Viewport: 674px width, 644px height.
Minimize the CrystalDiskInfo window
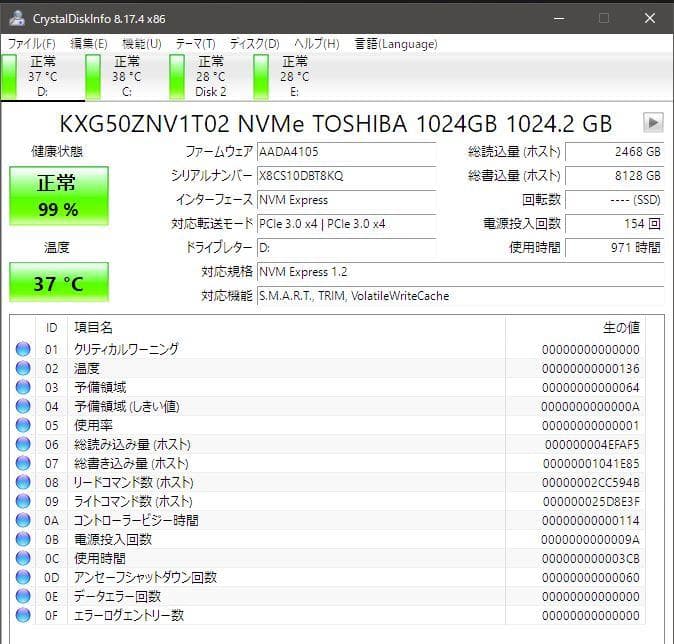coord(559,18)
